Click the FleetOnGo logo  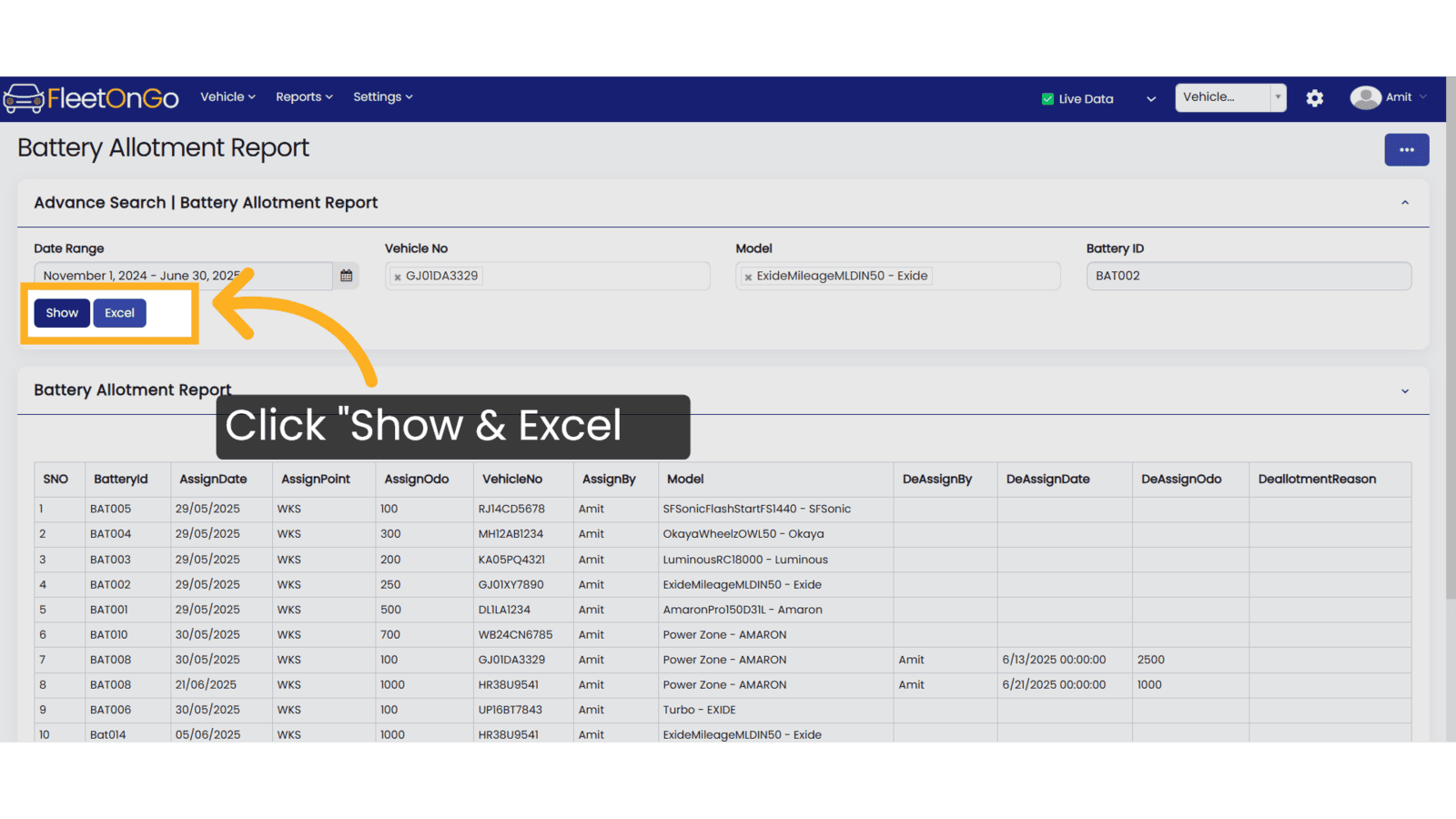click(x=91, y=97)
